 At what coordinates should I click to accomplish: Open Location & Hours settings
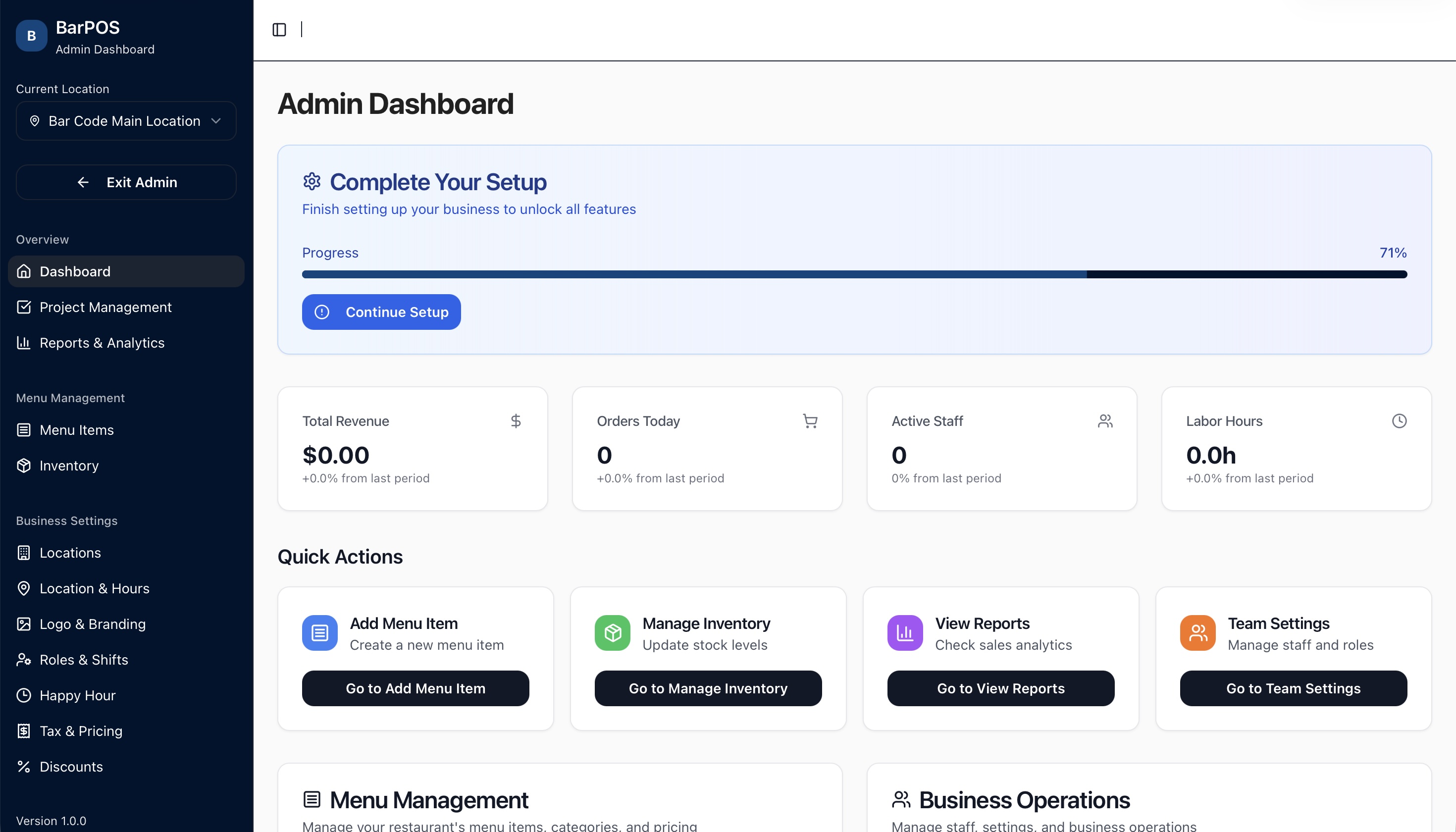pos(126,588)
